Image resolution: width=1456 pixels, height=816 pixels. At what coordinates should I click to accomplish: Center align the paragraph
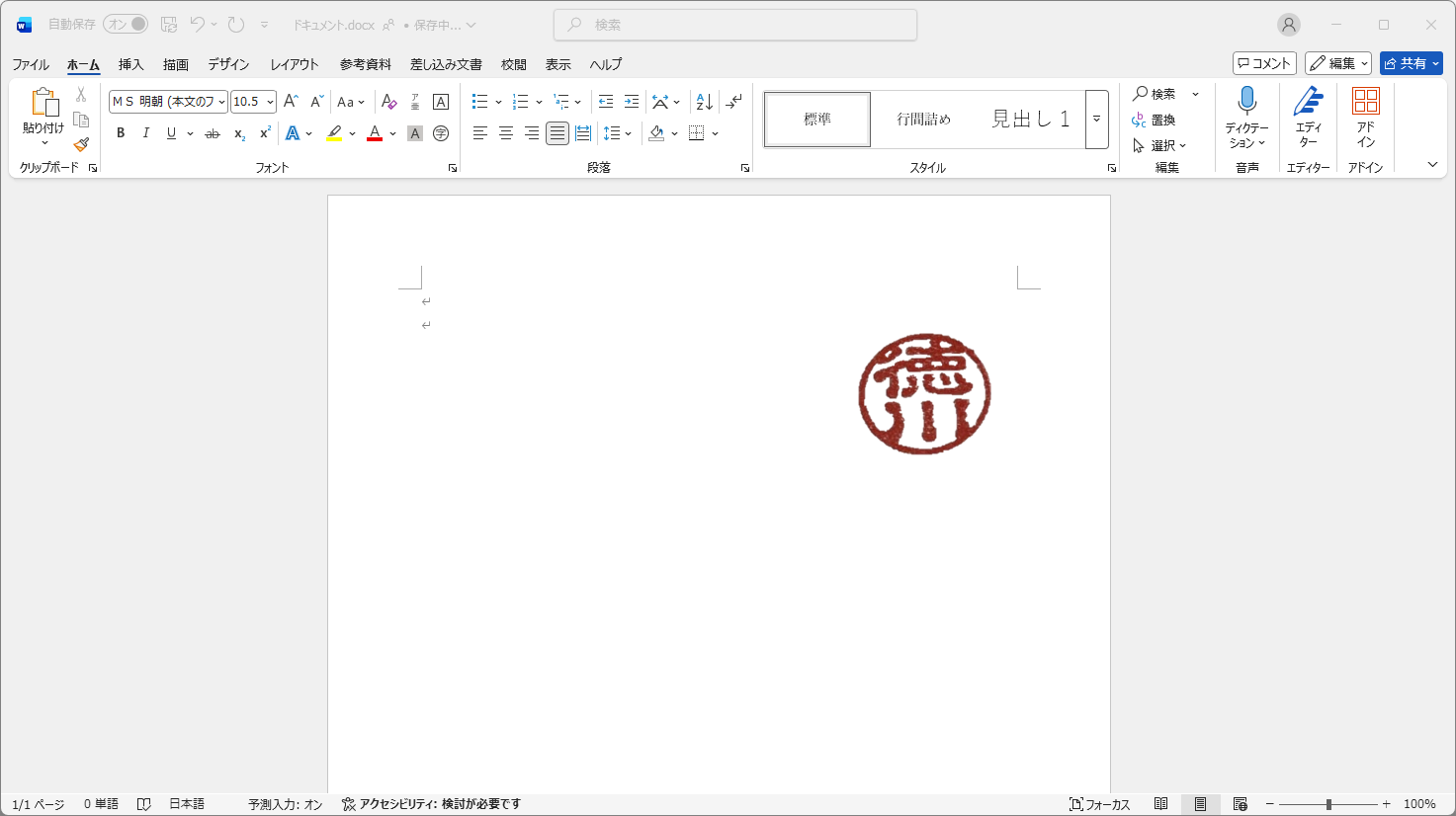[505, 133]
